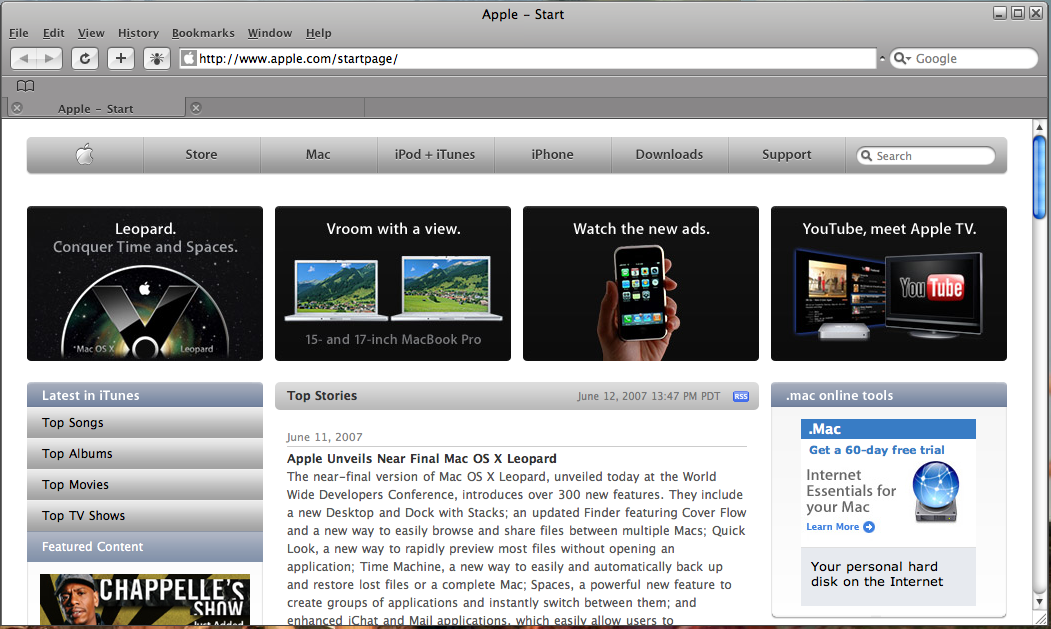Select Top TV Shows in Latest in iTunes
The image size is (1051, 629).
click(x=145, y=516)
